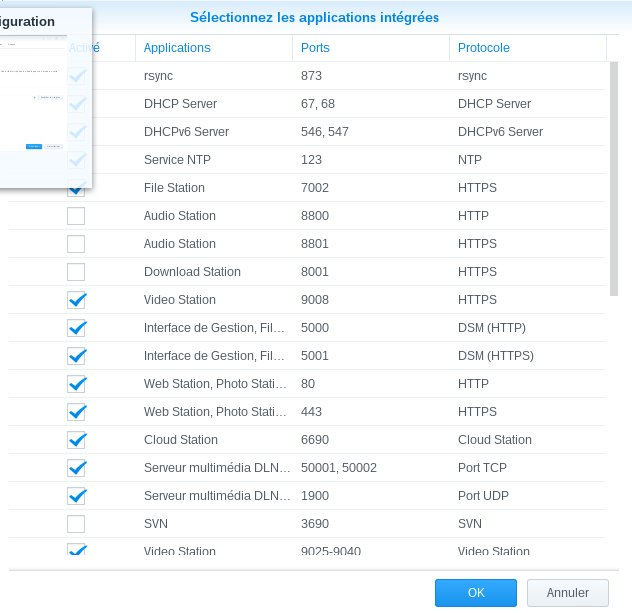Toggle the Cloud Station port 6690 checkbox
632x613 pixels.
coord(76,440)
